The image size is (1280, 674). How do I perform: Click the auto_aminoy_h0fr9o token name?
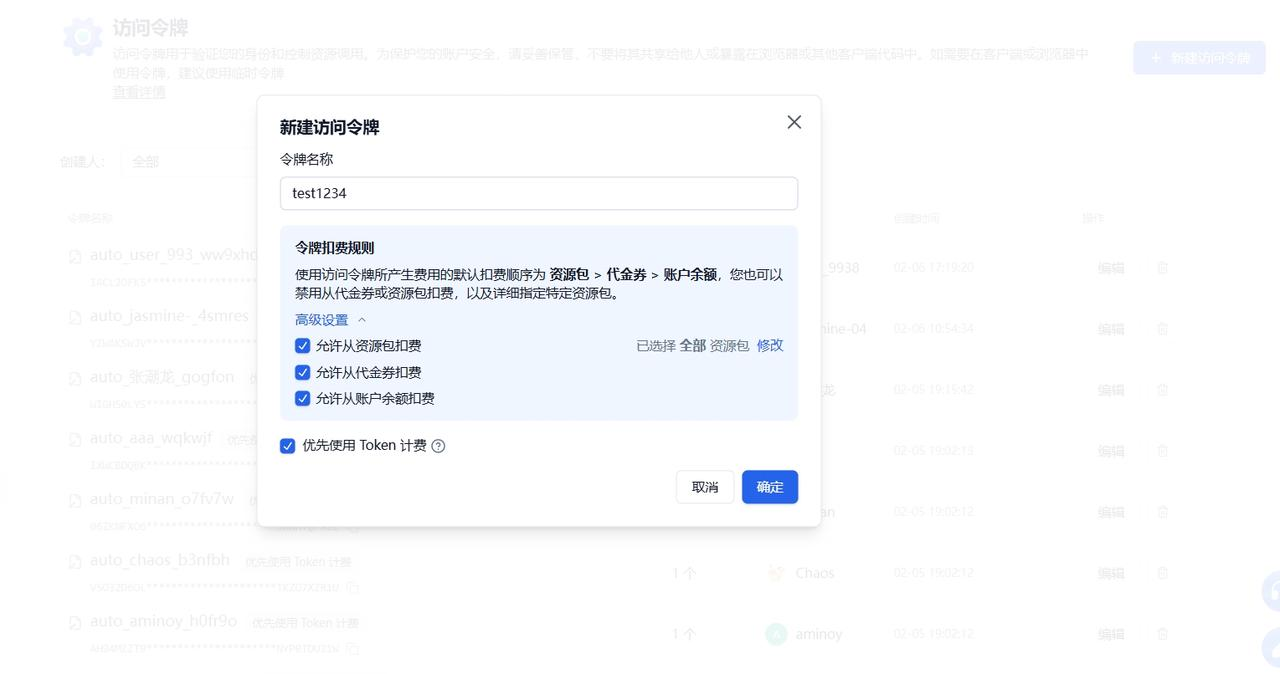(x=164, y=621)
